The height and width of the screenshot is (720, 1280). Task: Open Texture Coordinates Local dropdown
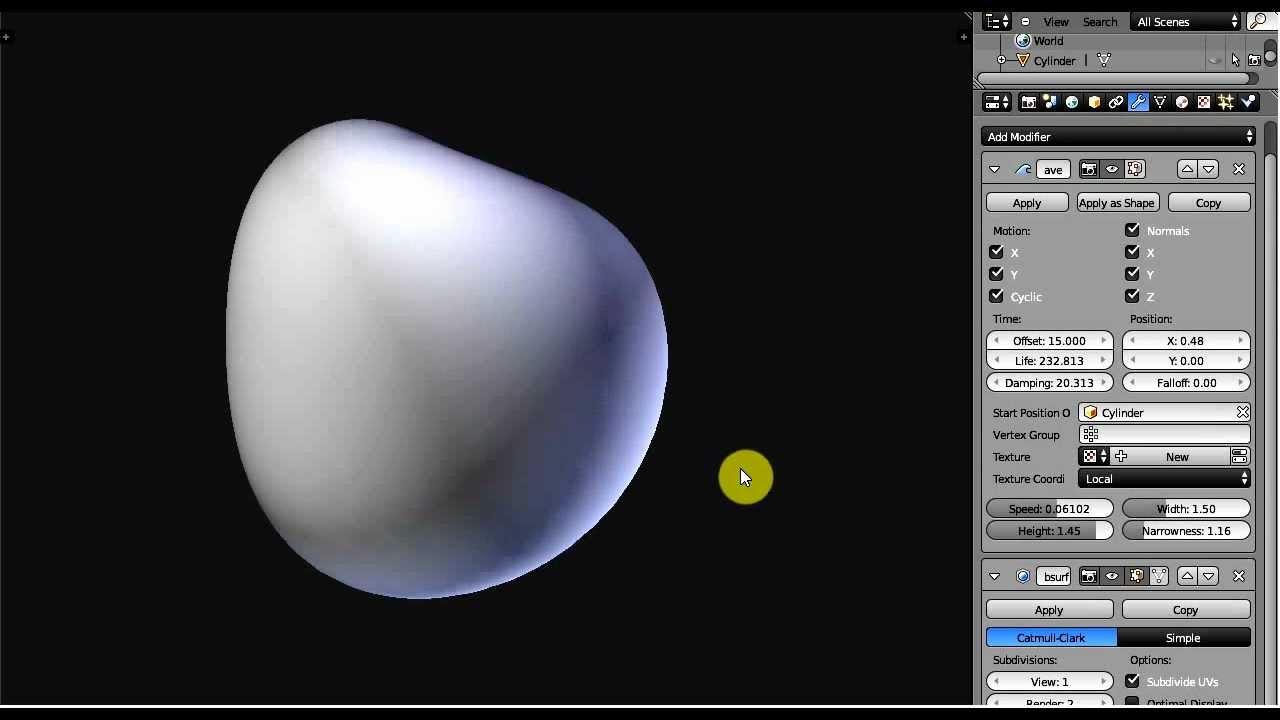(1165, 479)
